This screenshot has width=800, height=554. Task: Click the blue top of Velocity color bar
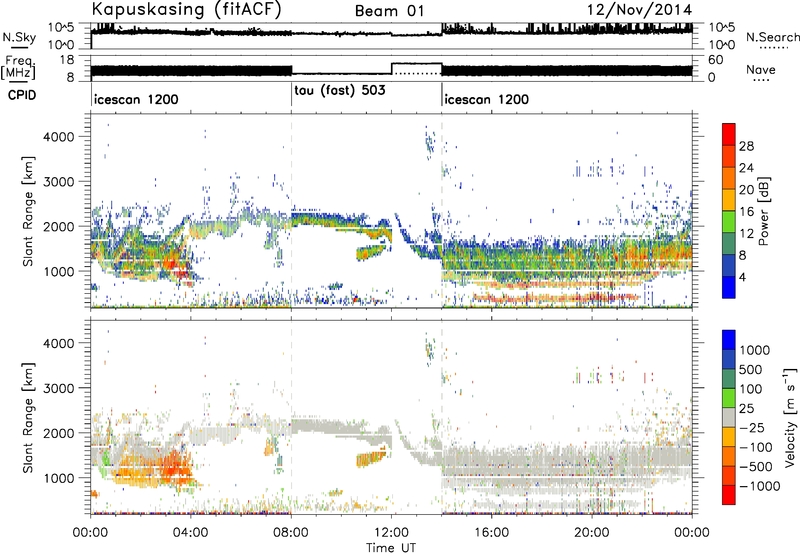tap(729, 340)
